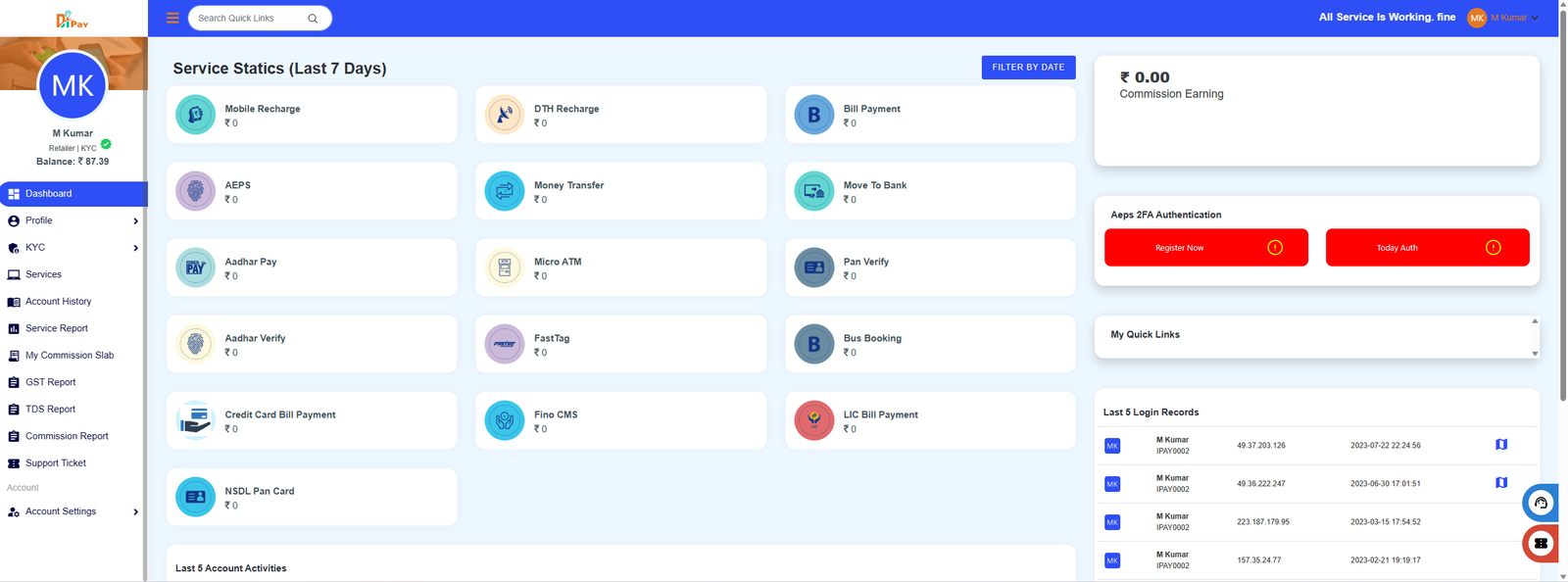Click the hamburger menu icon
The image size is (1568, 582).
pyautogui.click(x=172, y=18)
